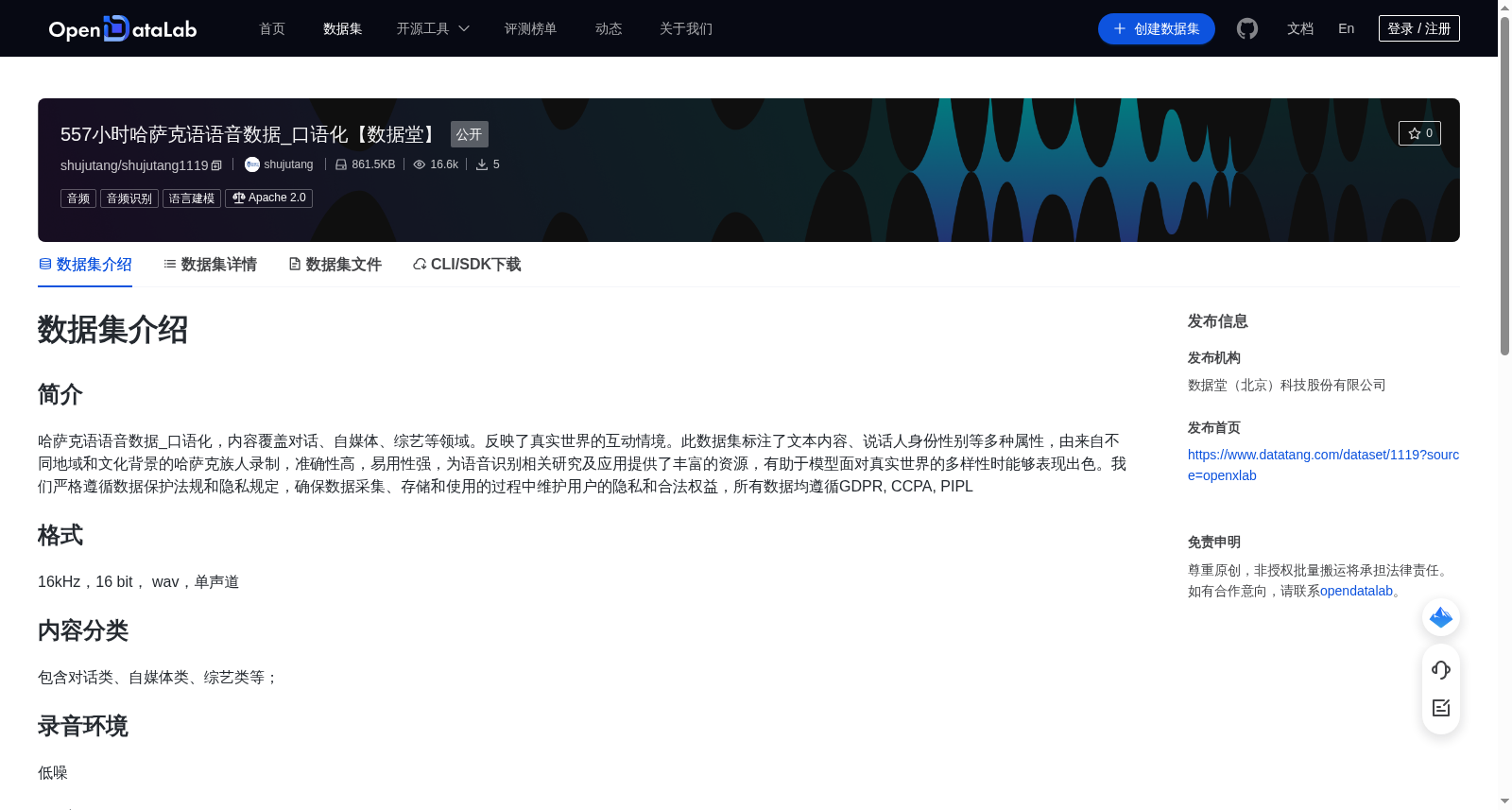Viewport: 1512px width, 810px height.
Task: Click the downloads count icon
Action: [x=482, y=164]
